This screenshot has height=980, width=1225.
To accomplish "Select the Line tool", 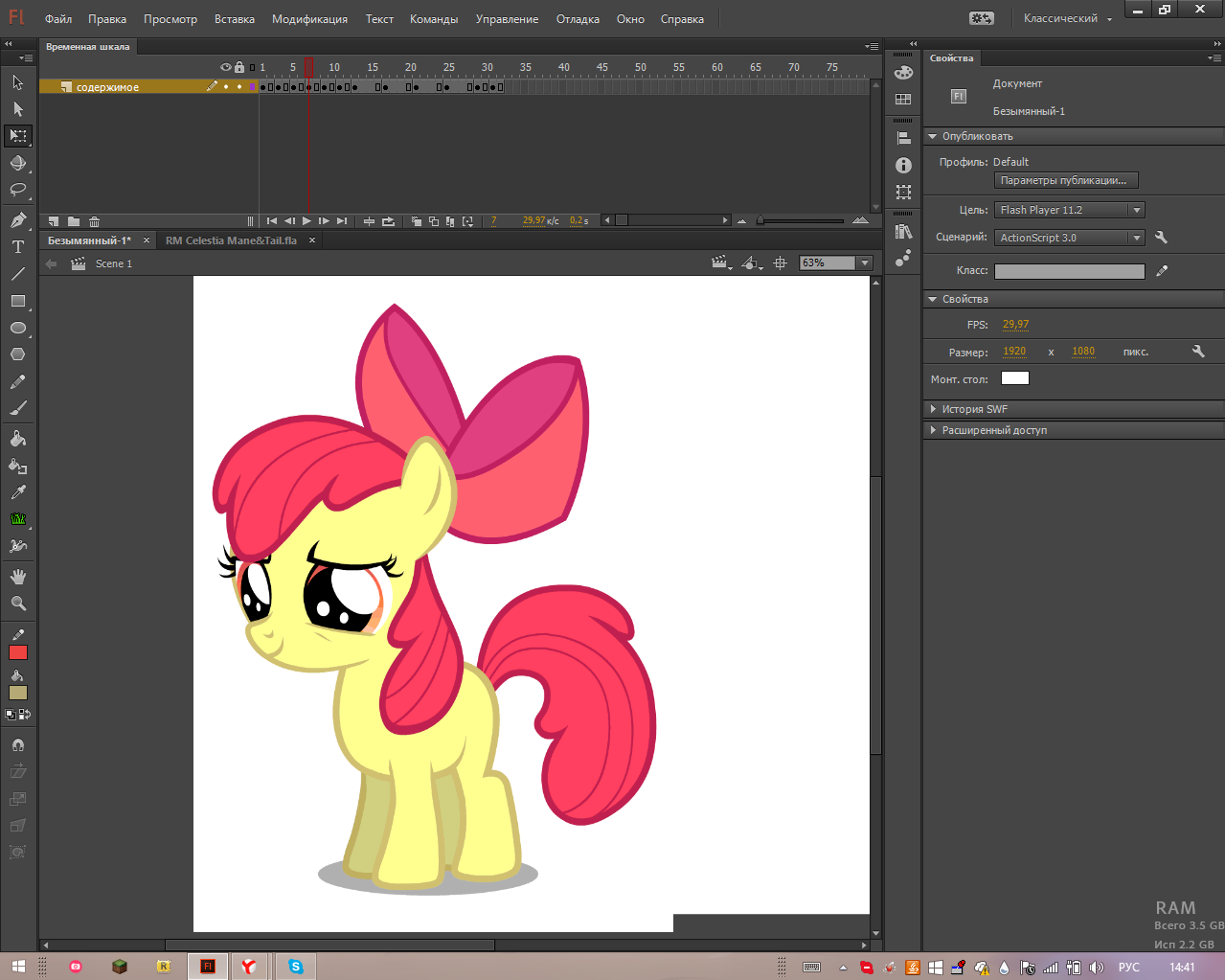I will (18, 274).
